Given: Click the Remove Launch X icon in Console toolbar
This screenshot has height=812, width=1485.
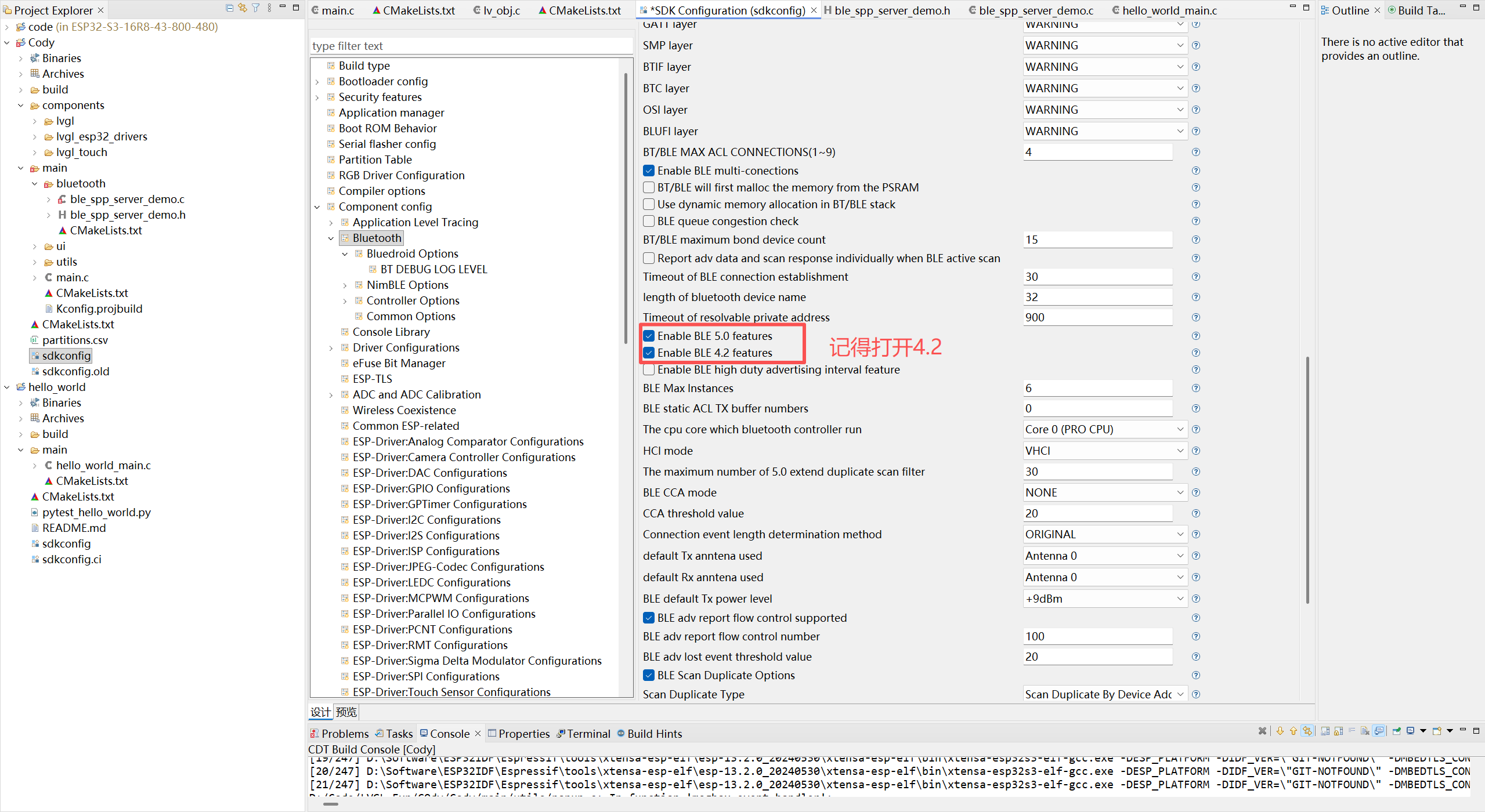Looking at the screenshot, I should point(1262,731).
